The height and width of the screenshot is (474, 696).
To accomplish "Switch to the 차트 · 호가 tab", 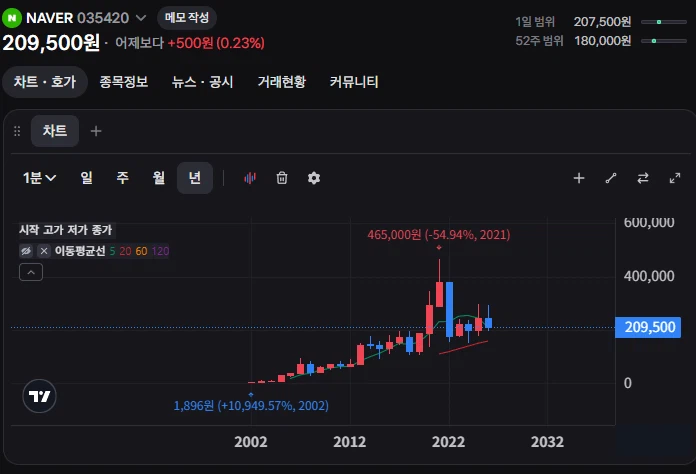I will tap(45, 82).
